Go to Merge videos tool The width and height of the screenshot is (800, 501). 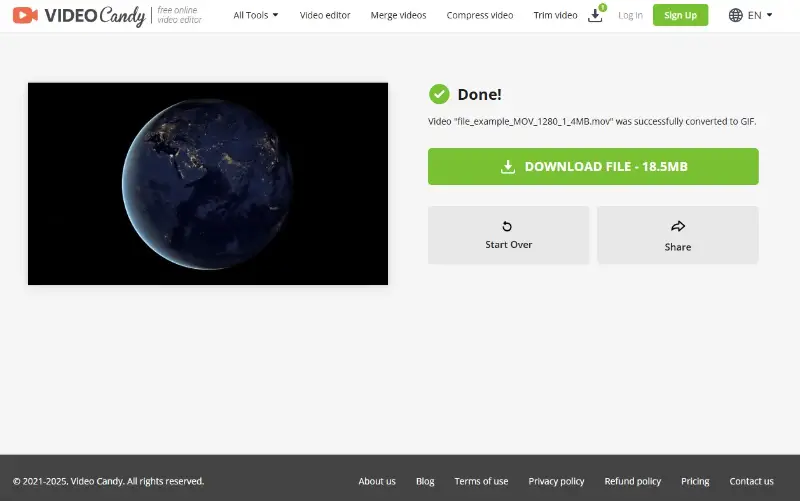point(398,15)
